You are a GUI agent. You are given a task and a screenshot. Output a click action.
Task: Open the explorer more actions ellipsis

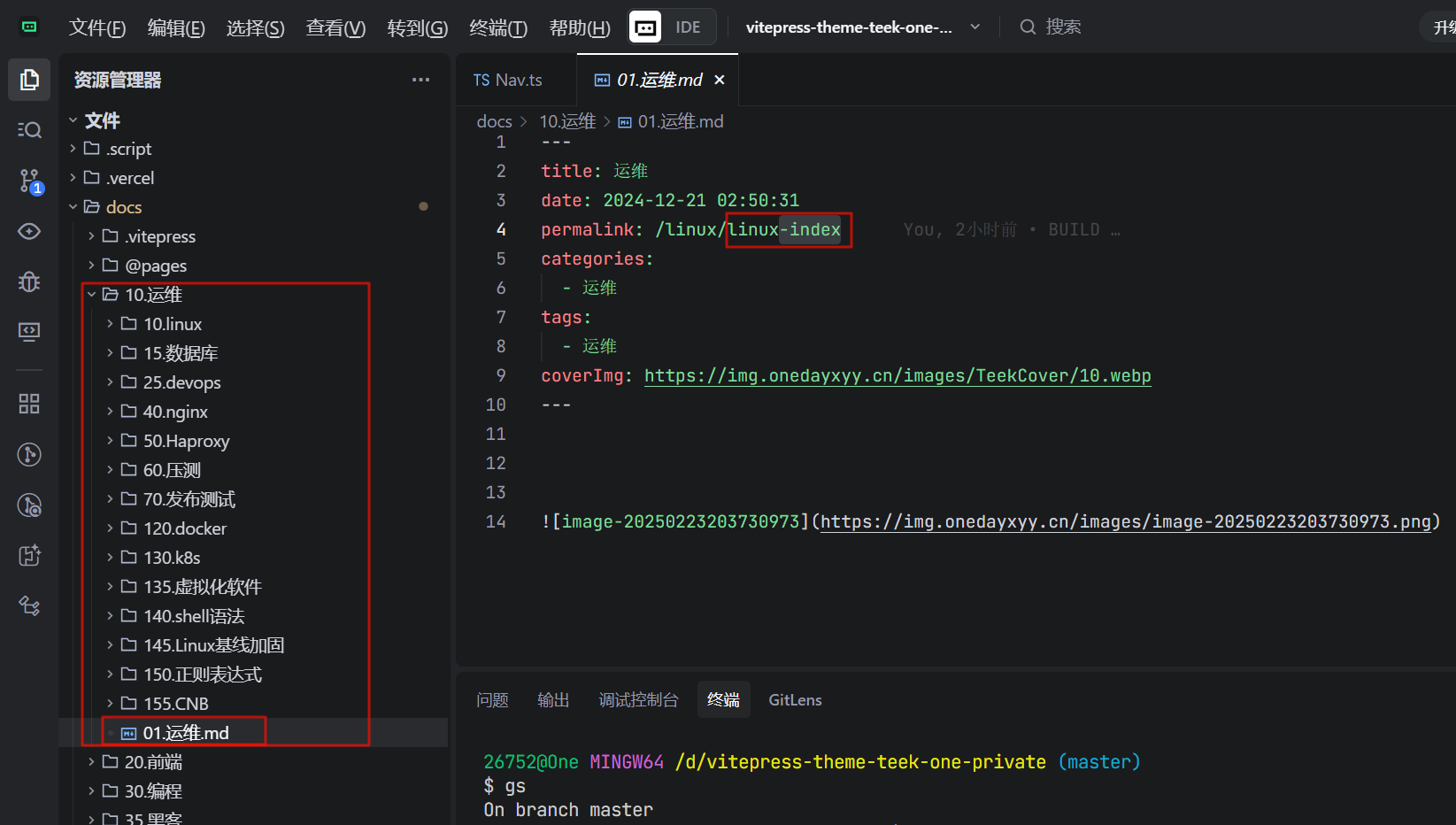(x=420, y=80)
